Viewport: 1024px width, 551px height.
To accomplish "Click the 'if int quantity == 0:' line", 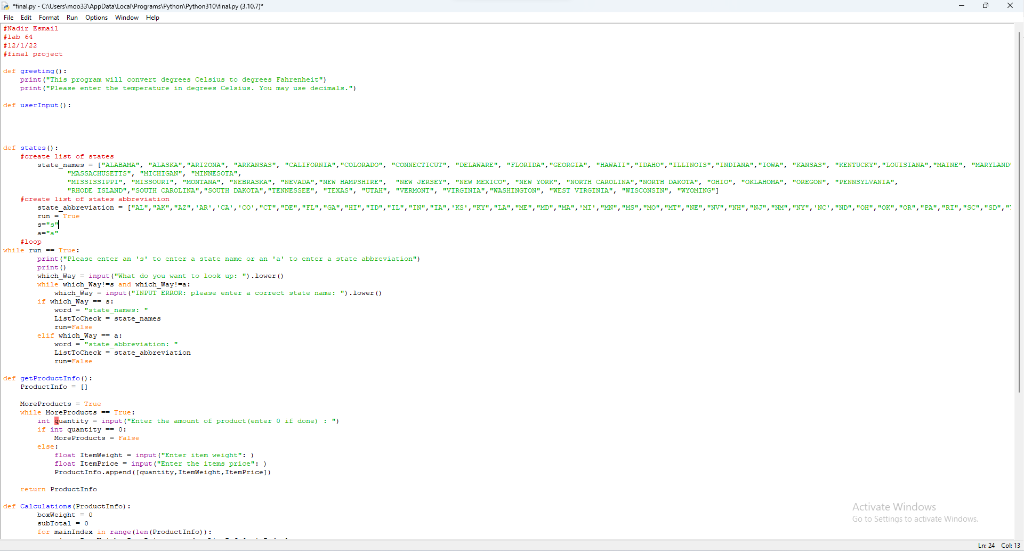I will point(82,430).
